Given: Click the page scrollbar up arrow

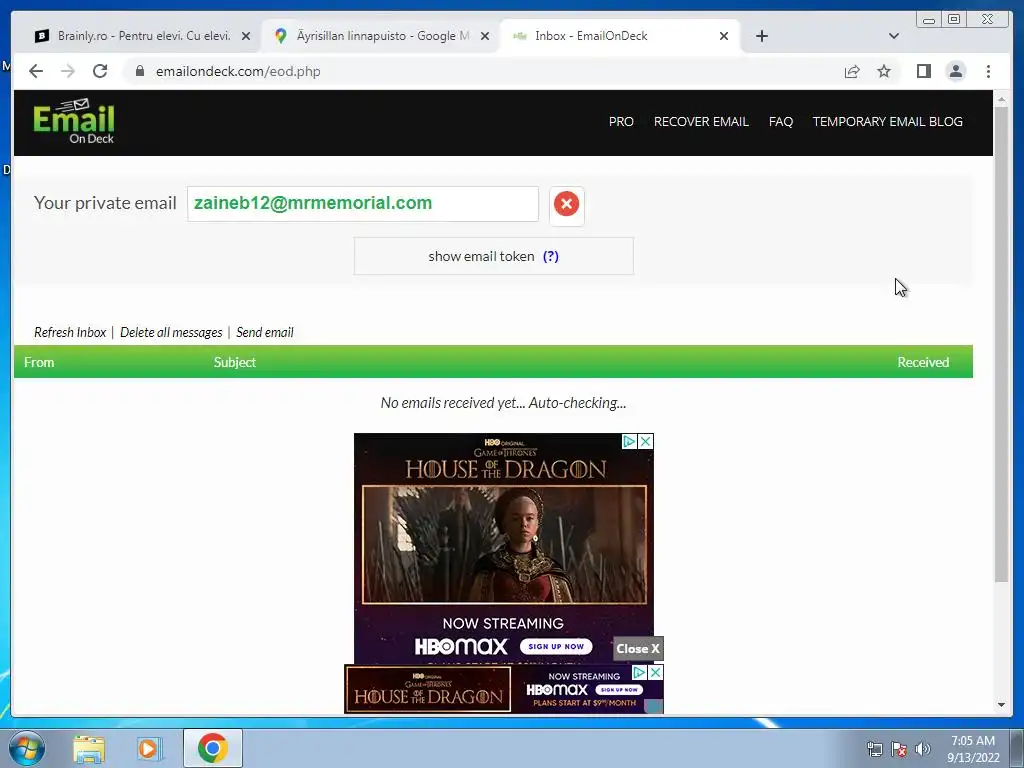Looking at the screenshot, I should [x=1002, y=99].
